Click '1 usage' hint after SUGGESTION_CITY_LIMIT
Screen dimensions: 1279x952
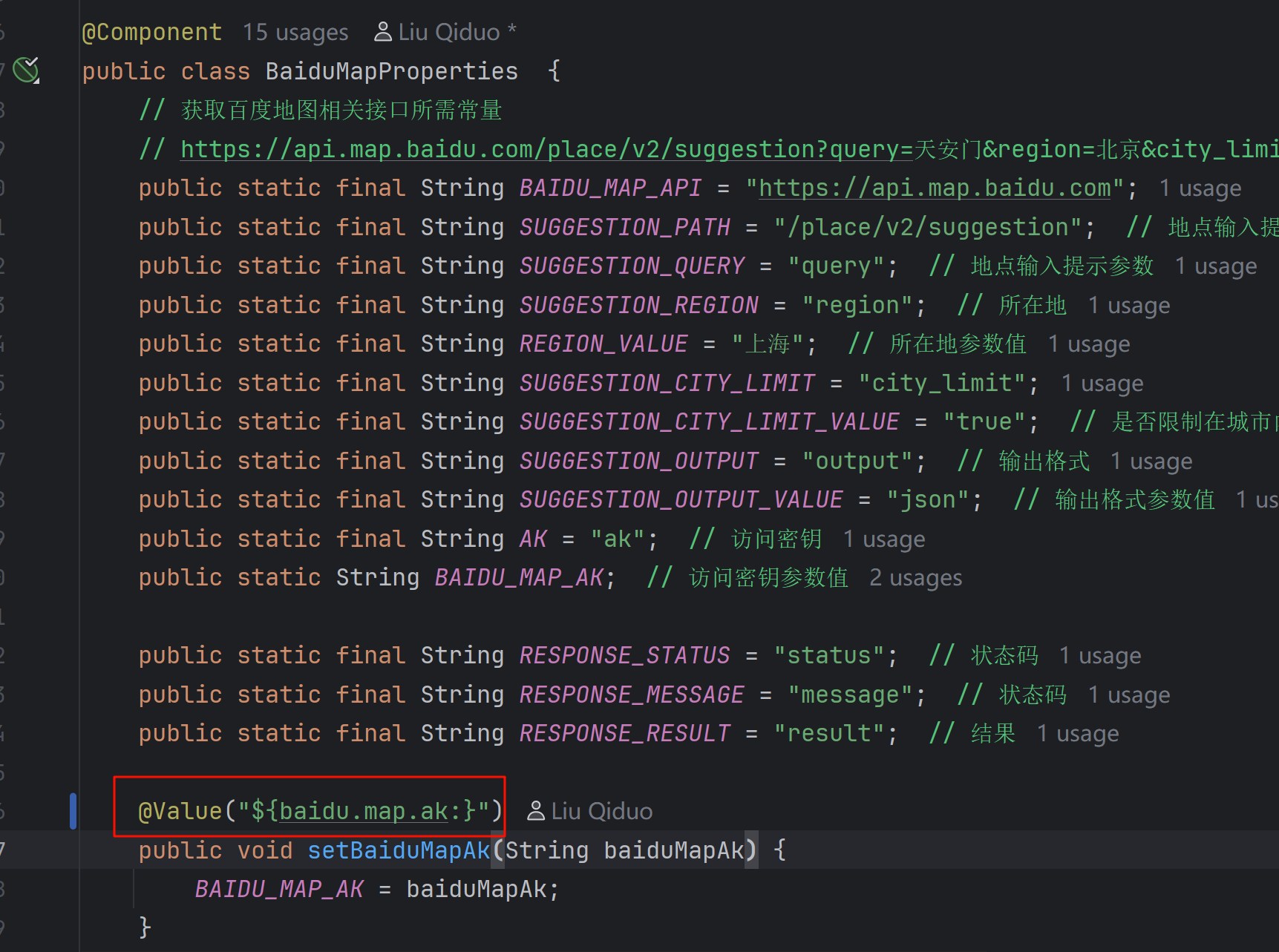pos(1102,383)
